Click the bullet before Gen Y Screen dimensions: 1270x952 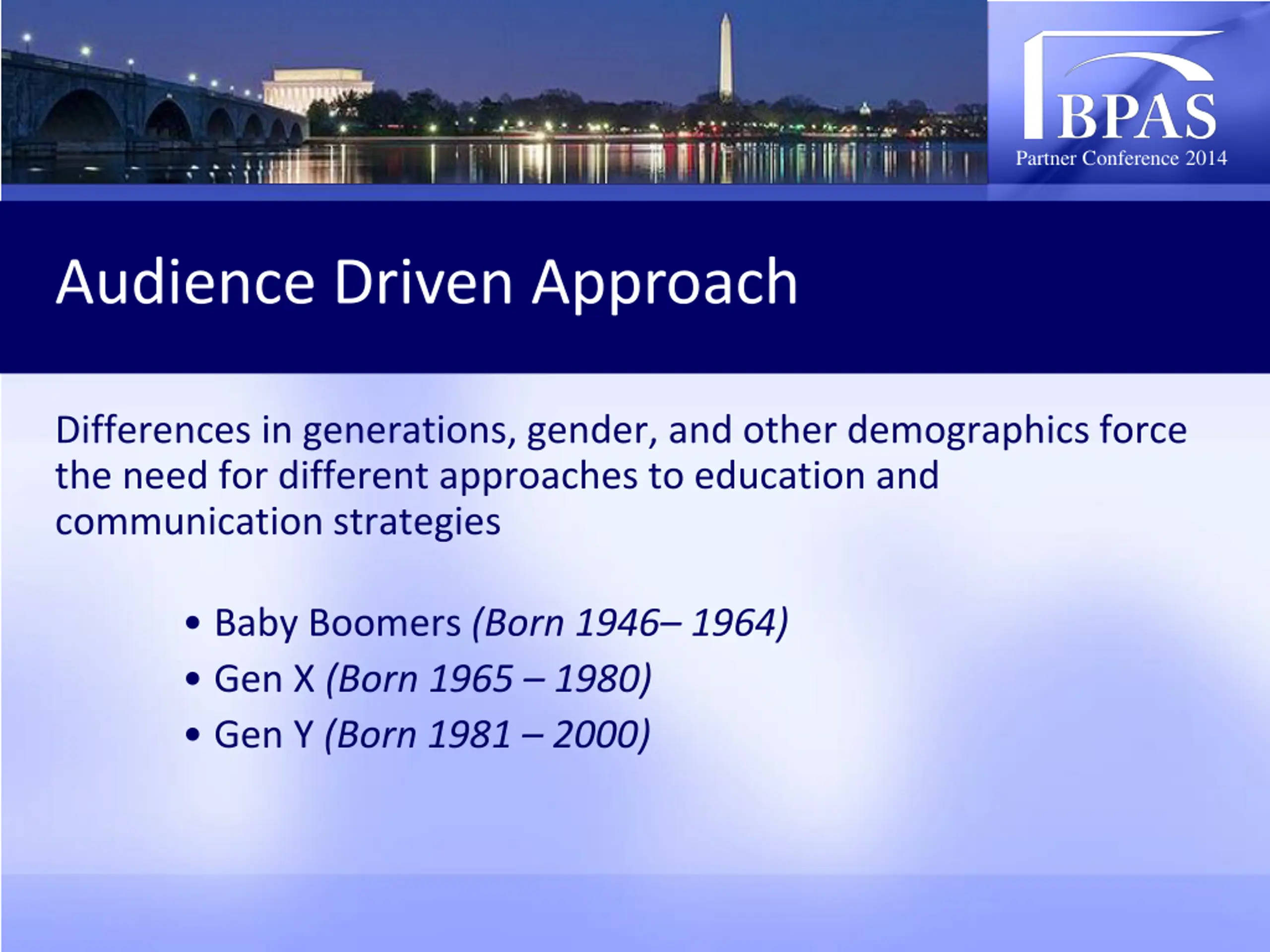pyautogui.click(x=193, y=734)
